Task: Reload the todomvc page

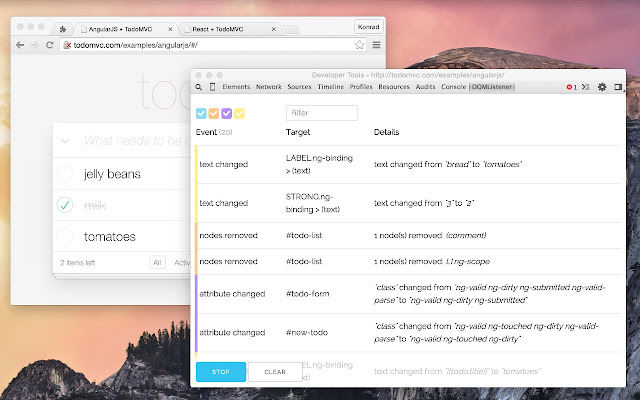Action: tap(49, 45)
